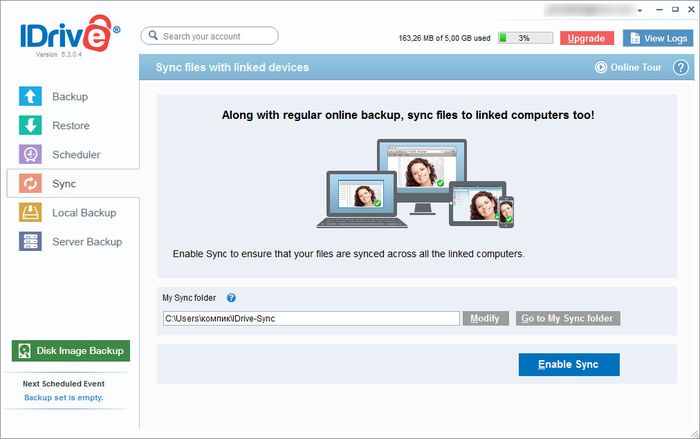Click the Modify button
This screenshot has width=700, height=439.
485,318
